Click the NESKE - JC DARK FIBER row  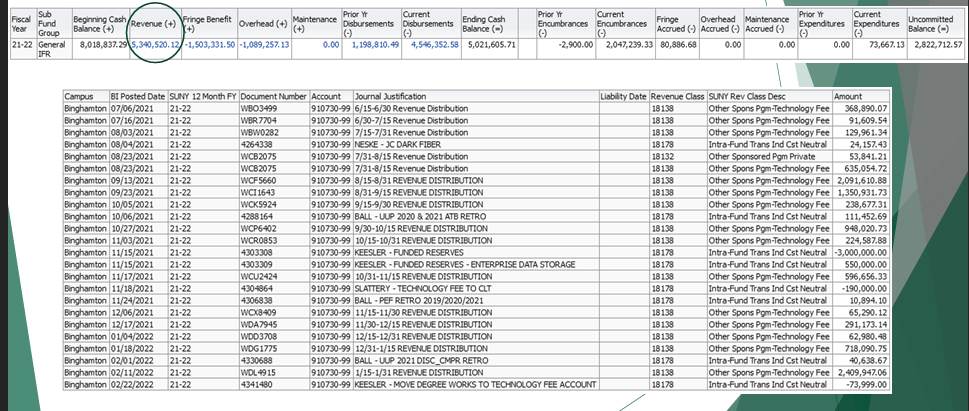click(476, 145)
